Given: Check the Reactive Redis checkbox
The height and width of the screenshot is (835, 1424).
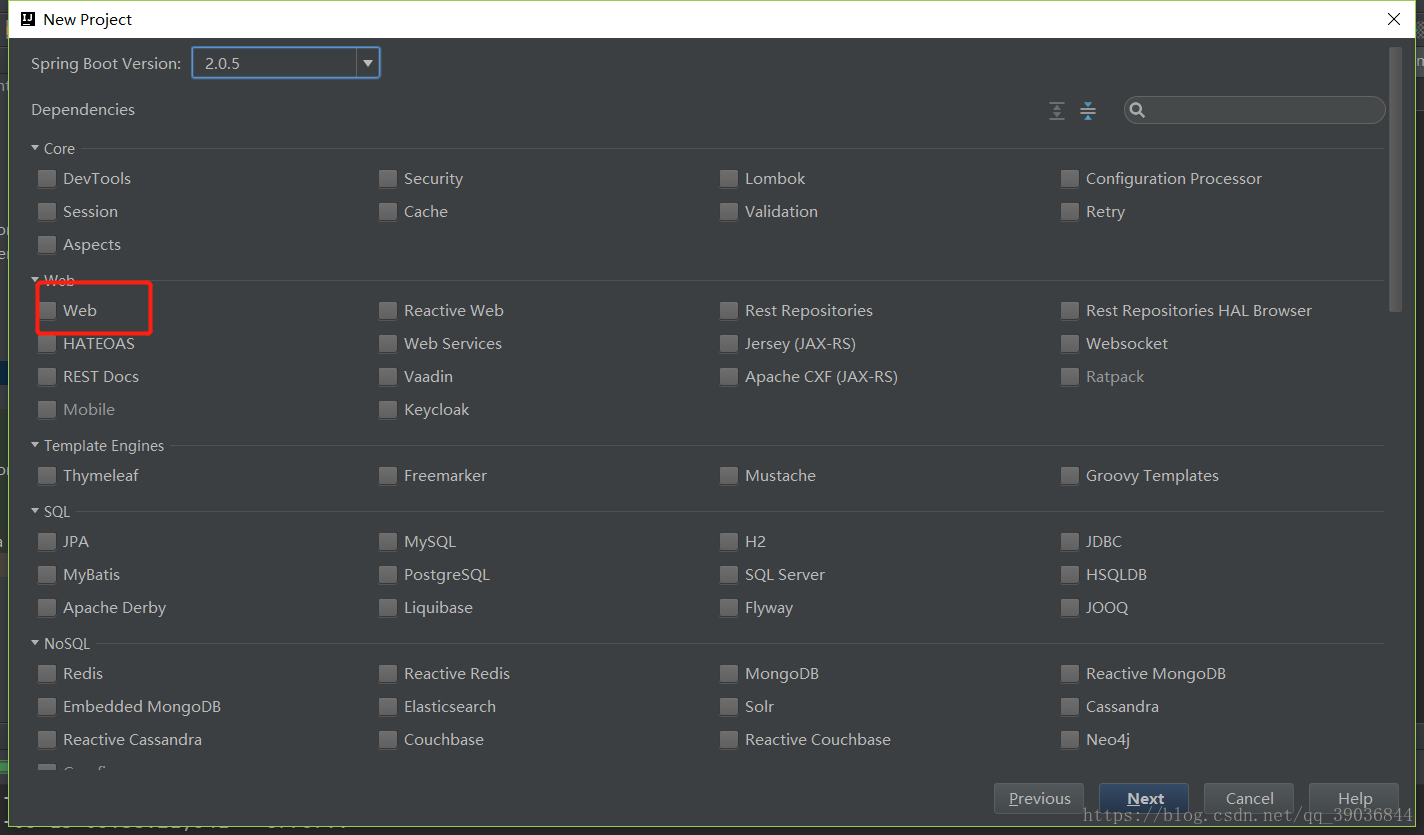Looking at the screenshot, I should coord(388,674).
